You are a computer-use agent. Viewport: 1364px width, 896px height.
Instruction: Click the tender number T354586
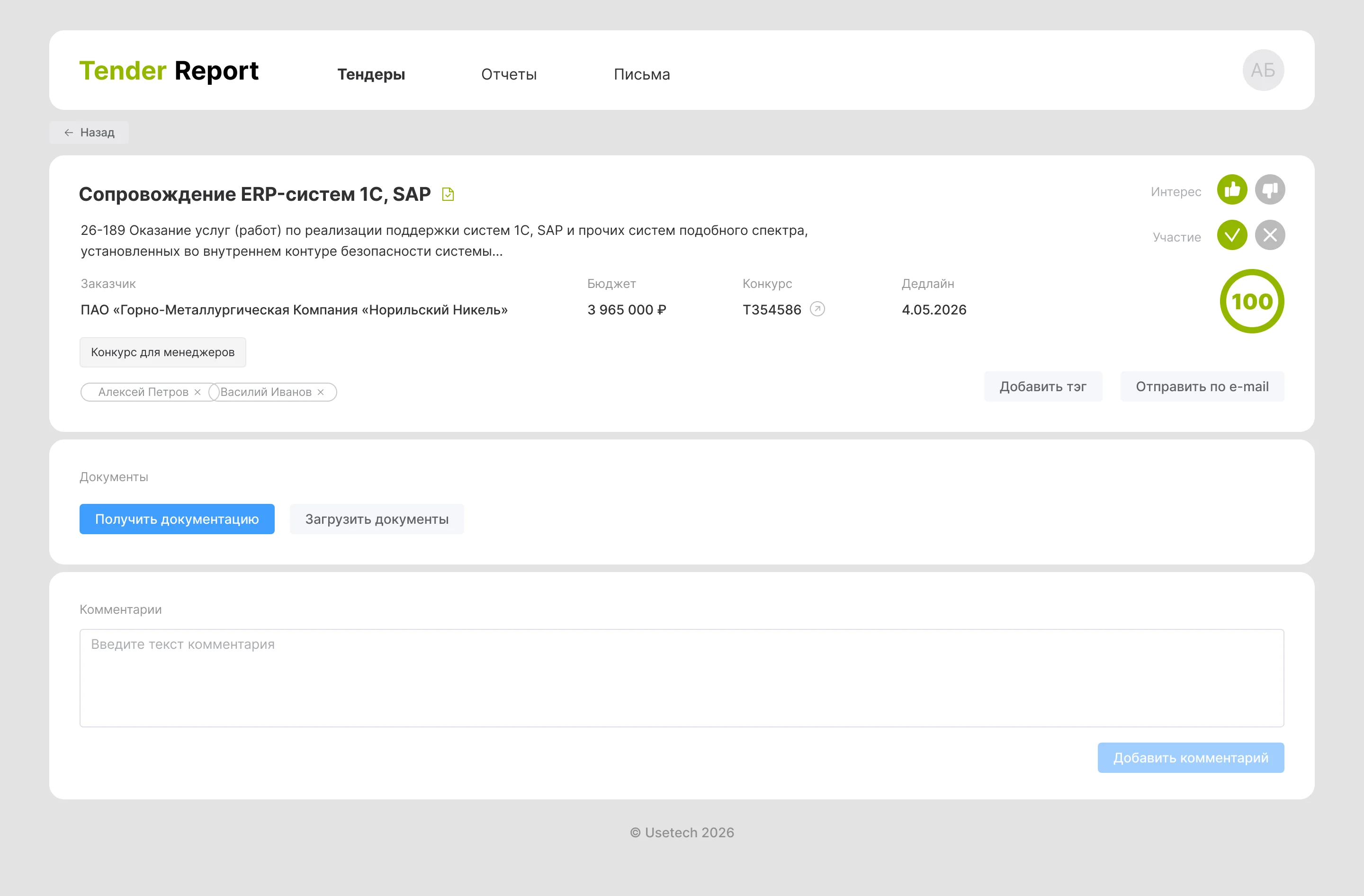[x=772, y=310]
